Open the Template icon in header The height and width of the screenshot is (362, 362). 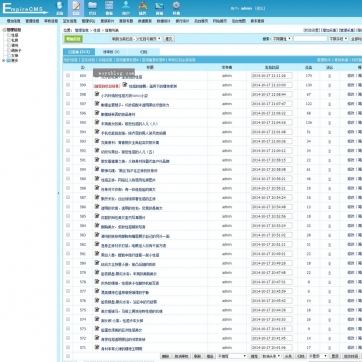click(109, 8)
